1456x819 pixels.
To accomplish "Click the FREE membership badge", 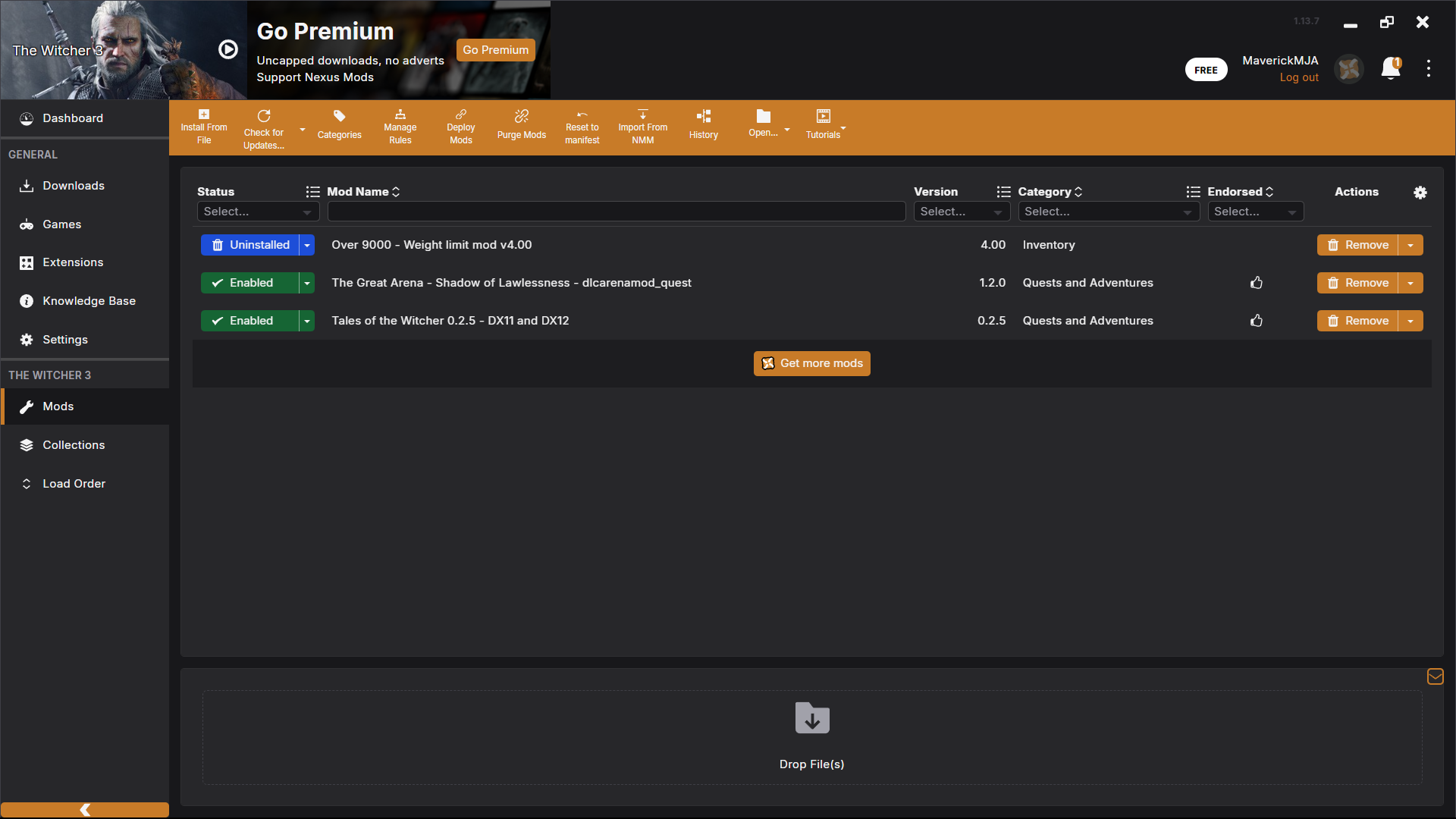I will tap(1206, 70).
